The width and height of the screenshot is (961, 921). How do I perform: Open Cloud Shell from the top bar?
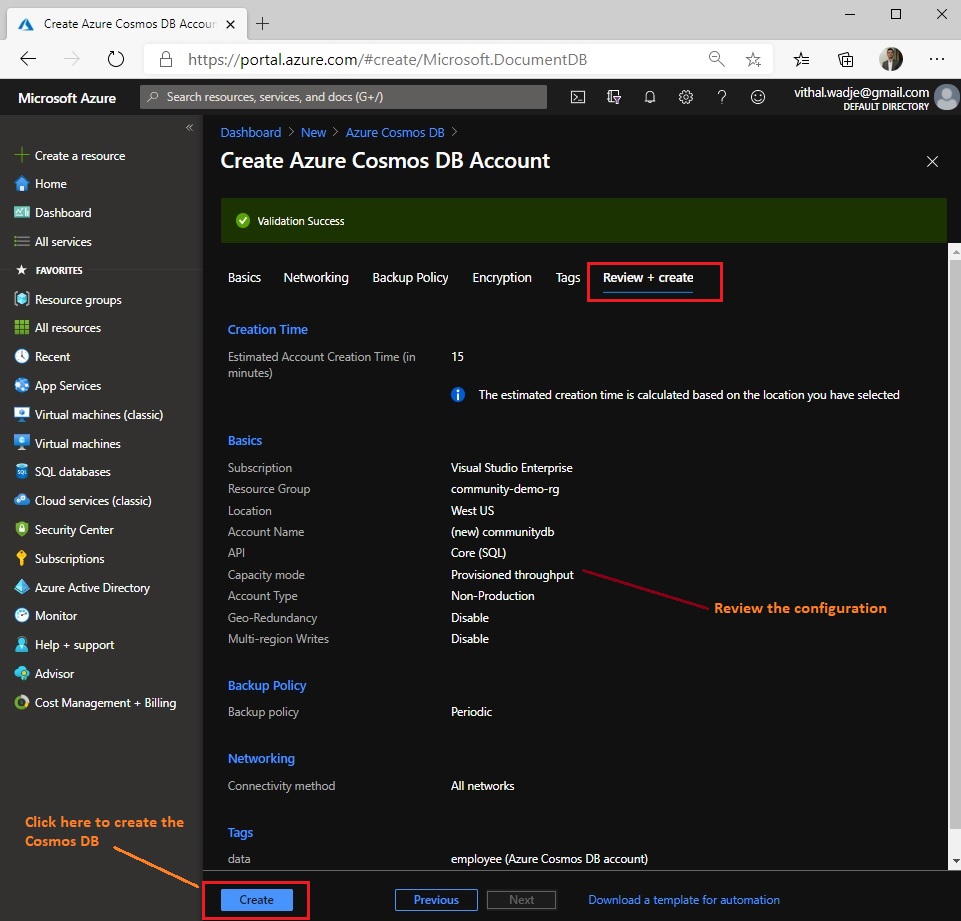coord(577,97)
